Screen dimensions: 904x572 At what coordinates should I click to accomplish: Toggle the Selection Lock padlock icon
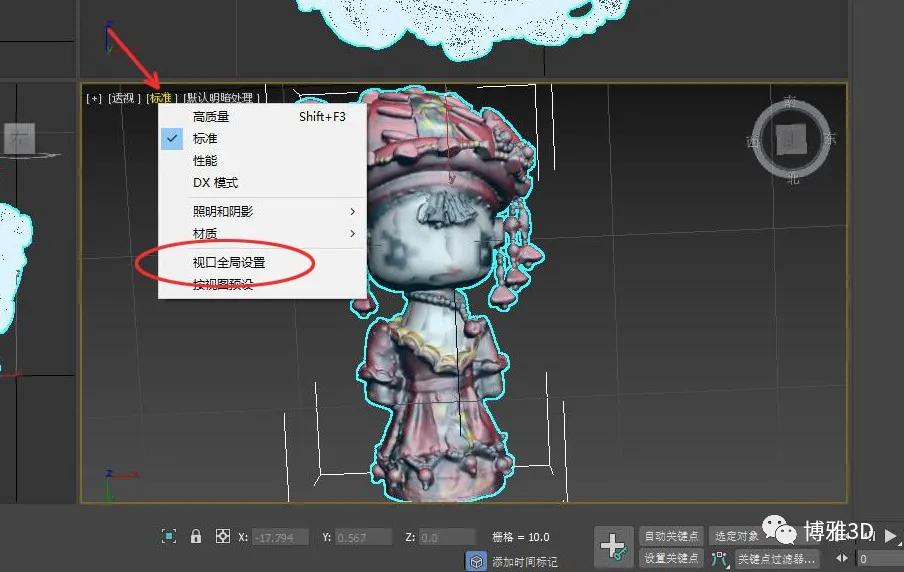(x=196, y=536)
